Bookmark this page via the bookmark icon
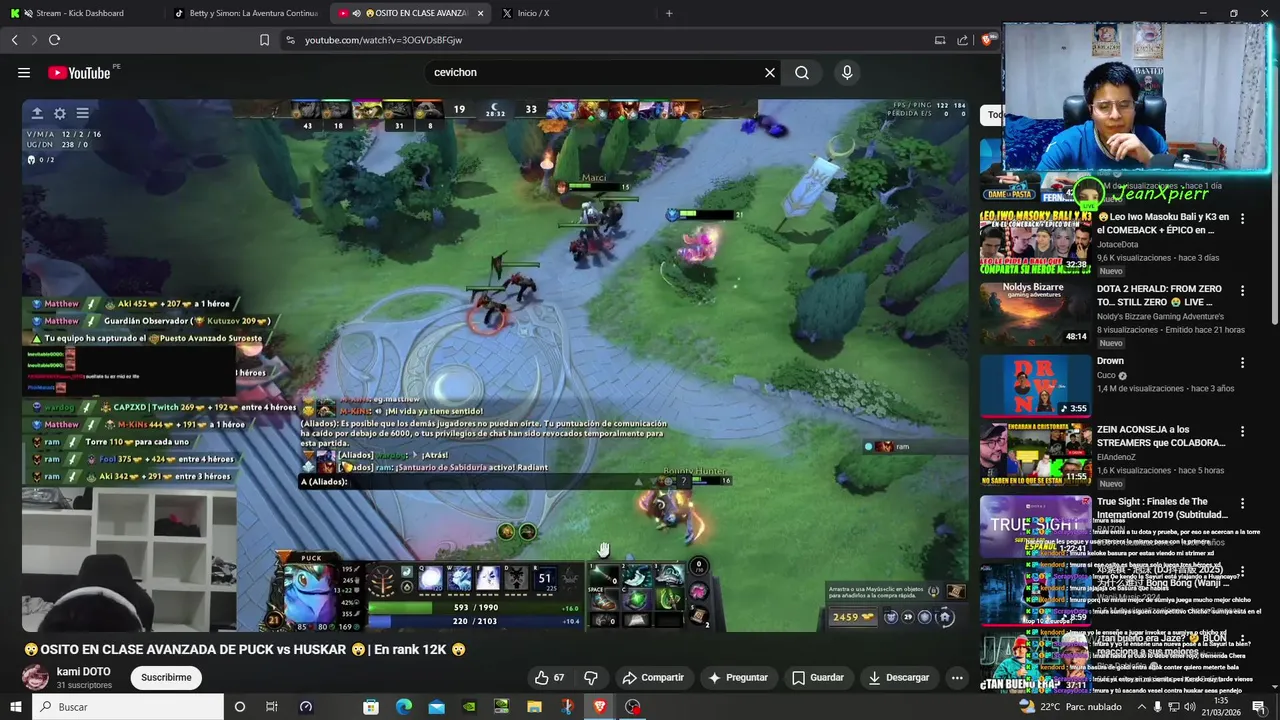Screen dimensions: 1280x720 pyautogui.click(x=264, y=40)
